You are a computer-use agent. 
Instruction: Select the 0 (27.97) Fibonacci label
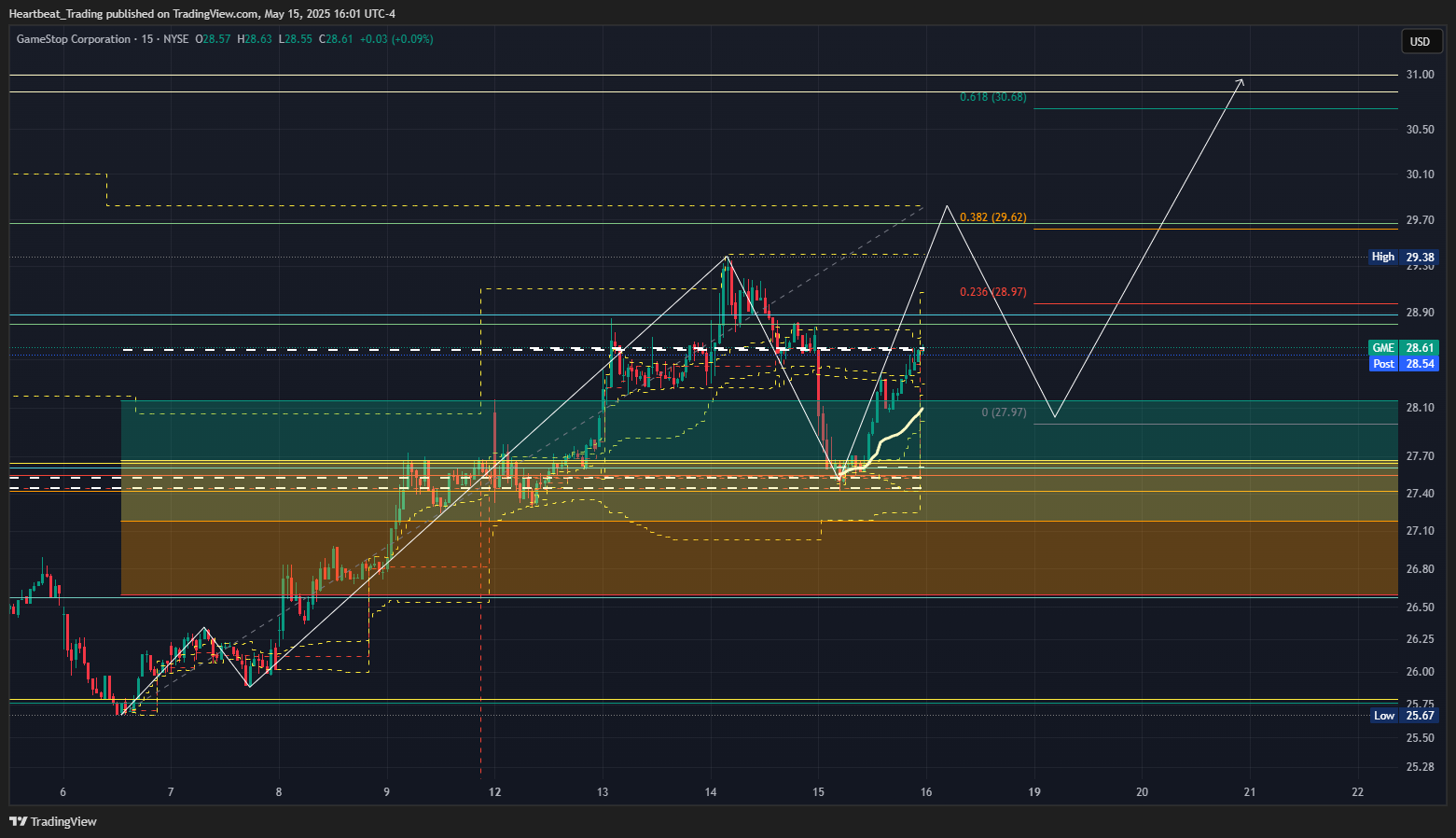pos(1004,412)
